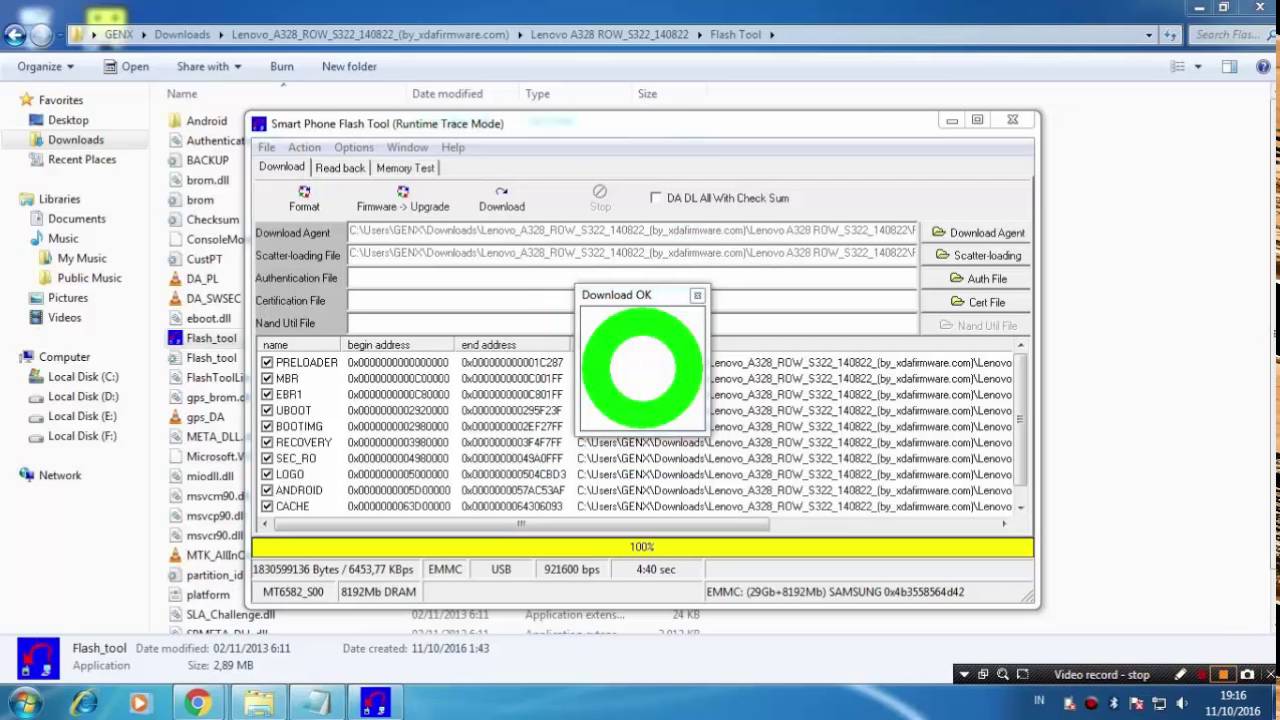Open the Share with dropdown
Image resolution: width=1280 pixels, height=720 pixels.
(x=209, y=67)
